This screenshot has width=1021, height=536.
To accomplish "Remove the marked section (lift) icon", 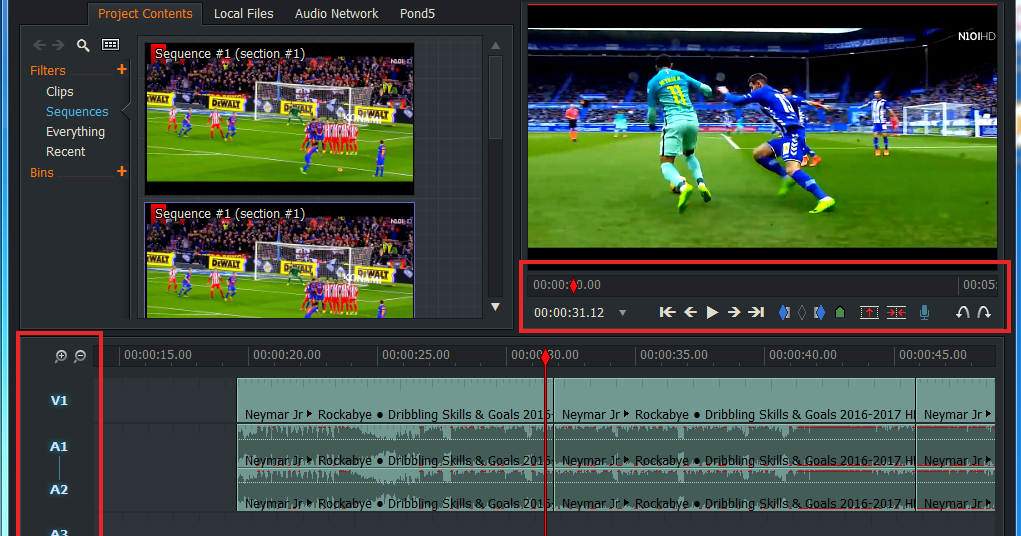I will [x=869, y=313].
